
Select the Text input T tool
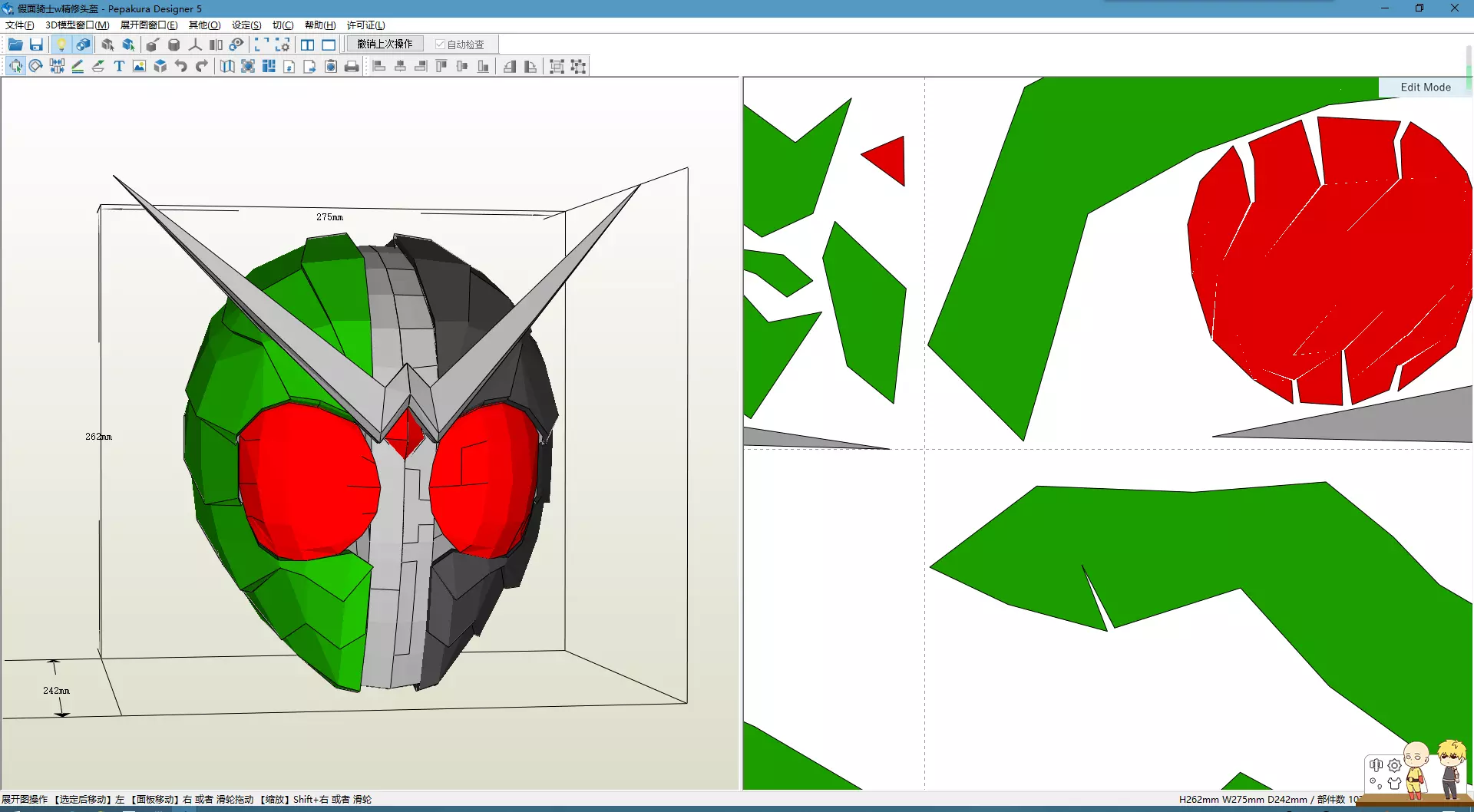(x=119, y=66)
